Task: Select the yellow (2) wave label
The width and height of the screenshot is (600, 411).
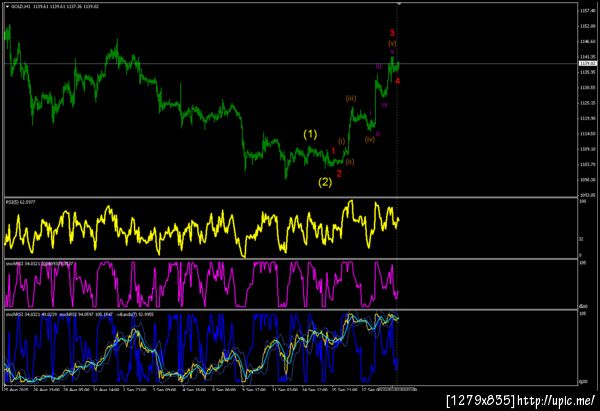Action: tap(325, 182)
